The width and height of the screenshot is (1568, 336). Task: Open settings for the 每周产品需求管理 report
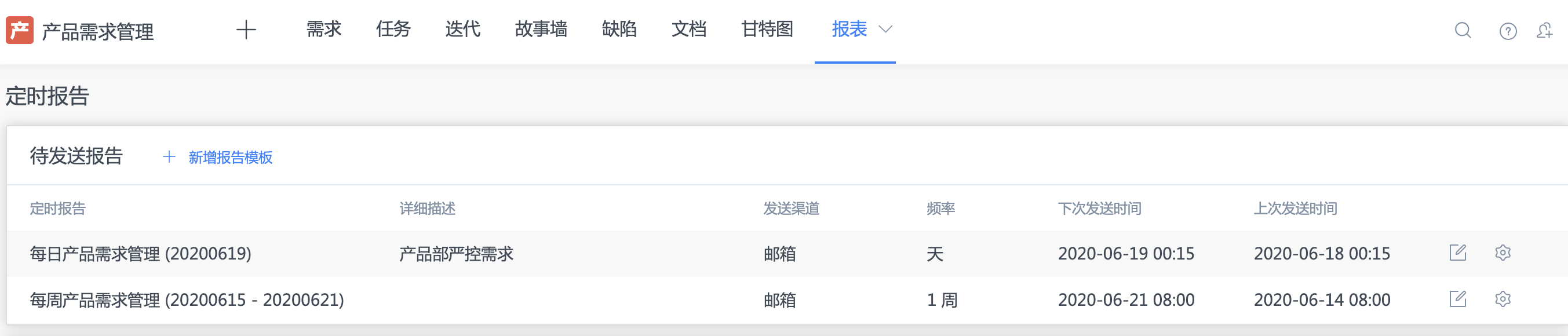pyautogui.click(x=1503, y=300)
